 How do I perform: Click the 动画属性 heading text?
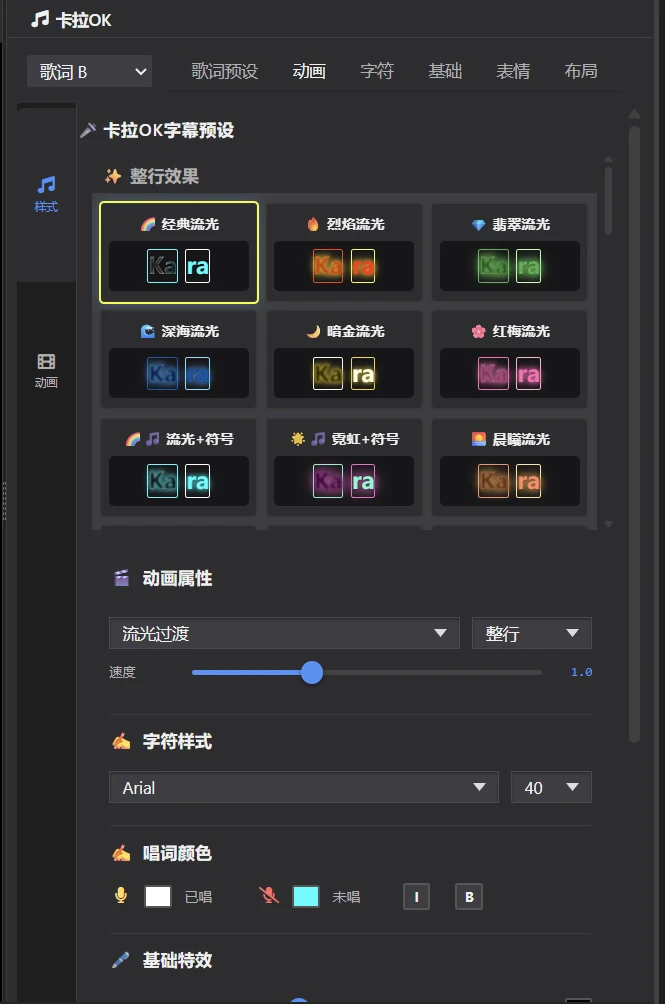[x=177, y=578]
